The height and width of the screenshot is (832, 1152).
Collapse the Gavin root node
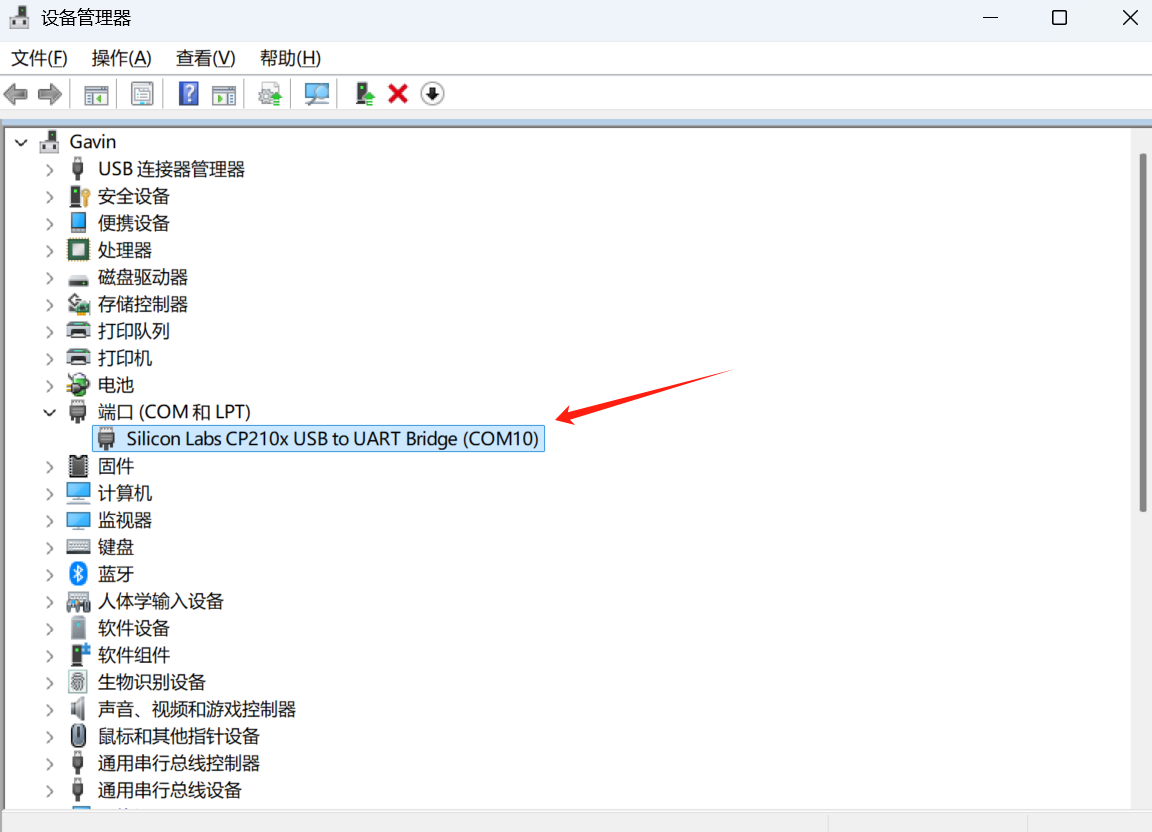tap(21, 143)
